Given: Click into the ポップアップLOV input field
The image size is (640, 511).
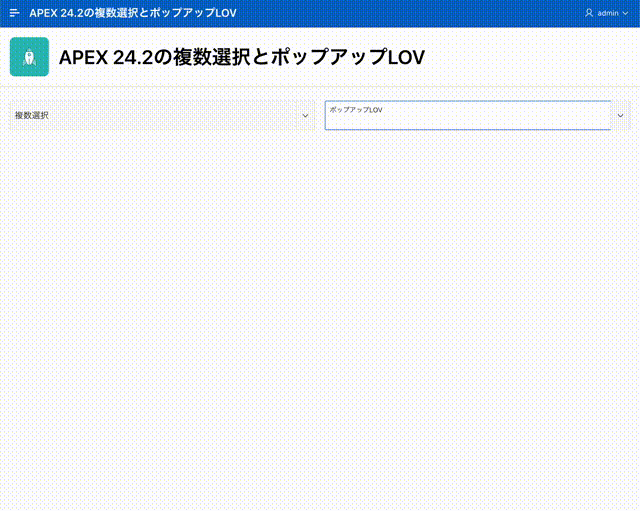Looking at the screenshot, I should coord(468,116).
